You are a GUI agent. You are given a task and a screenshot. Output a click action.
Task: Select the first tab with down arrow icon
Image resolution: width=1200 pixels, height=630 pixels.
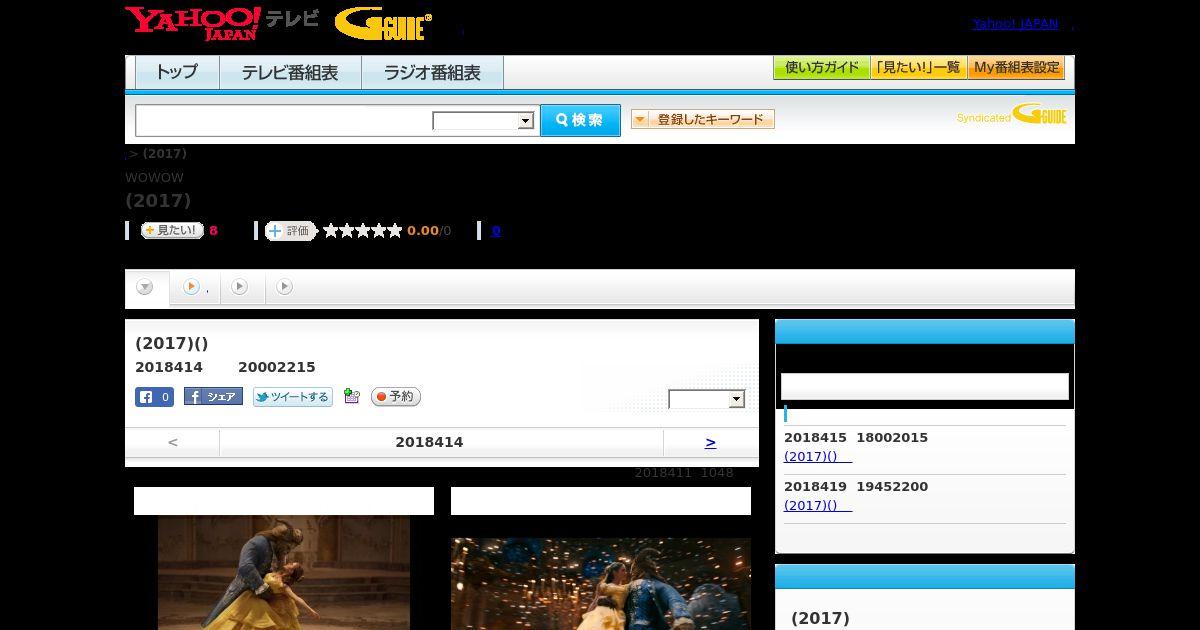tap(146, 288)
